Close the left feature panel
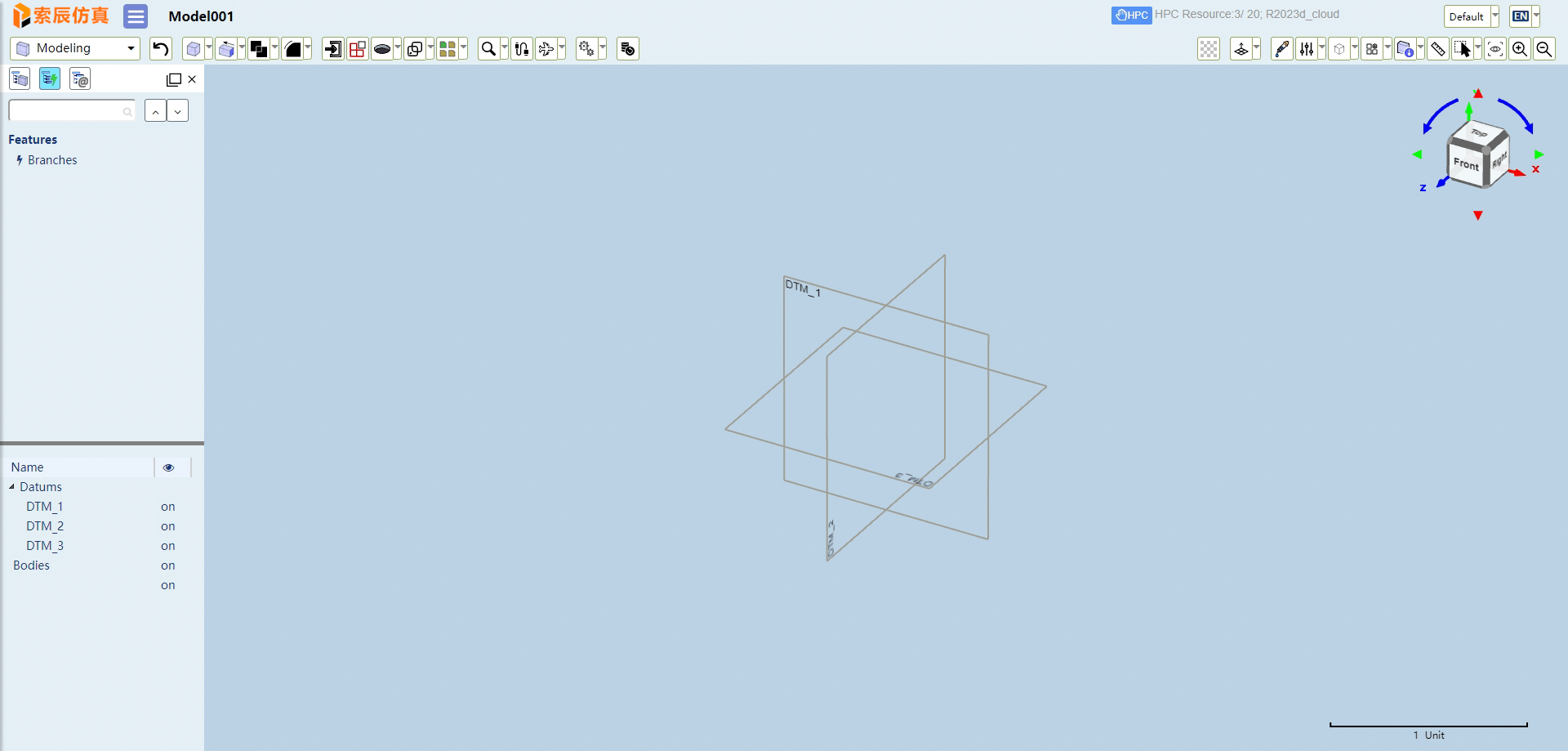Viewport: 1568px width, 751px height. 192,79
